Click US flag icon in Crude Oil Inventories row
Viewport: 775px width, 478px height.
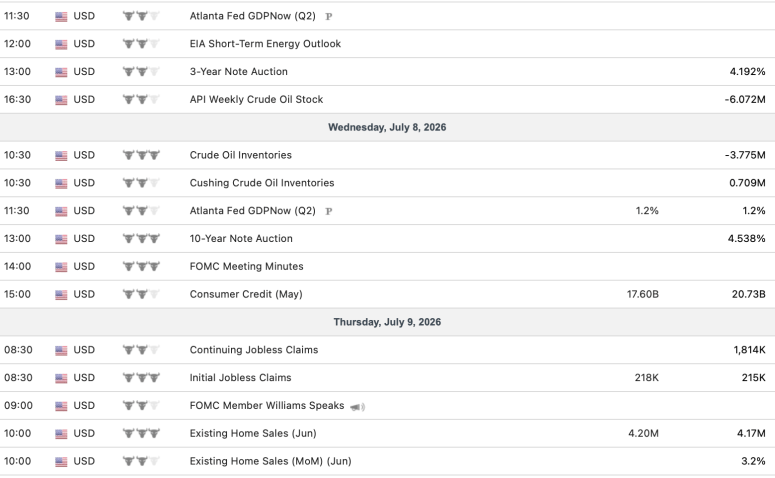(61, 156)
